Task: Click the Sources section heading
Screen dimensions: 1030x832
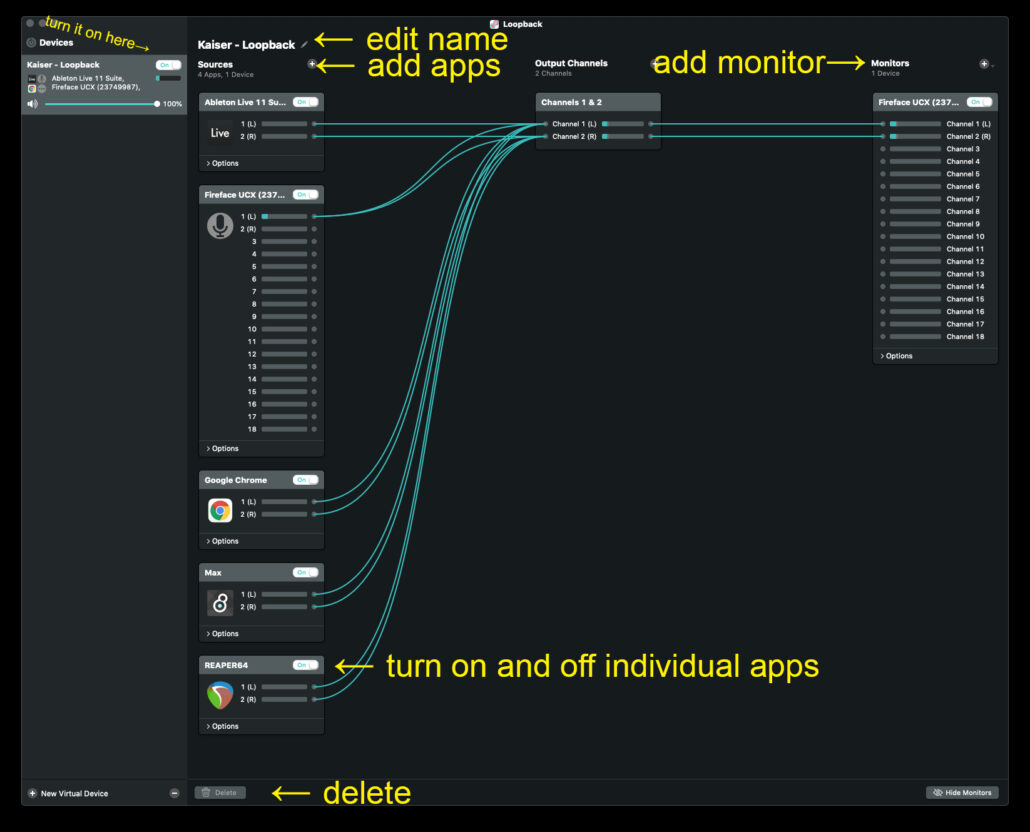Action: pyautogui.click(x=215, y=64)
